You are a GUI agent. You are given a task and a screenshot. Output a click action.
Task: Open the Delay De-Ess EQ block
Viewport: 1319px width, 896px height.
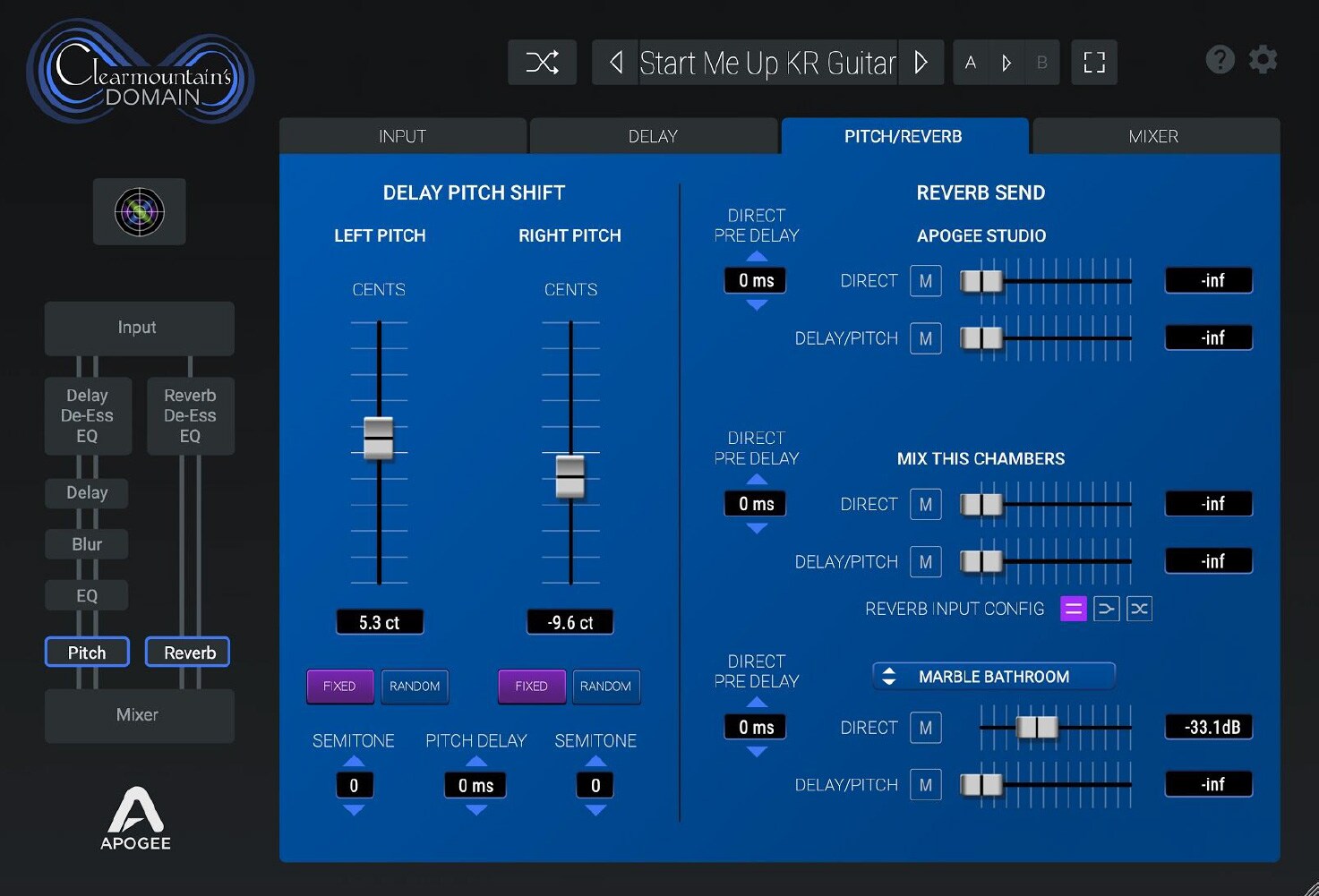tap(88, 416)
